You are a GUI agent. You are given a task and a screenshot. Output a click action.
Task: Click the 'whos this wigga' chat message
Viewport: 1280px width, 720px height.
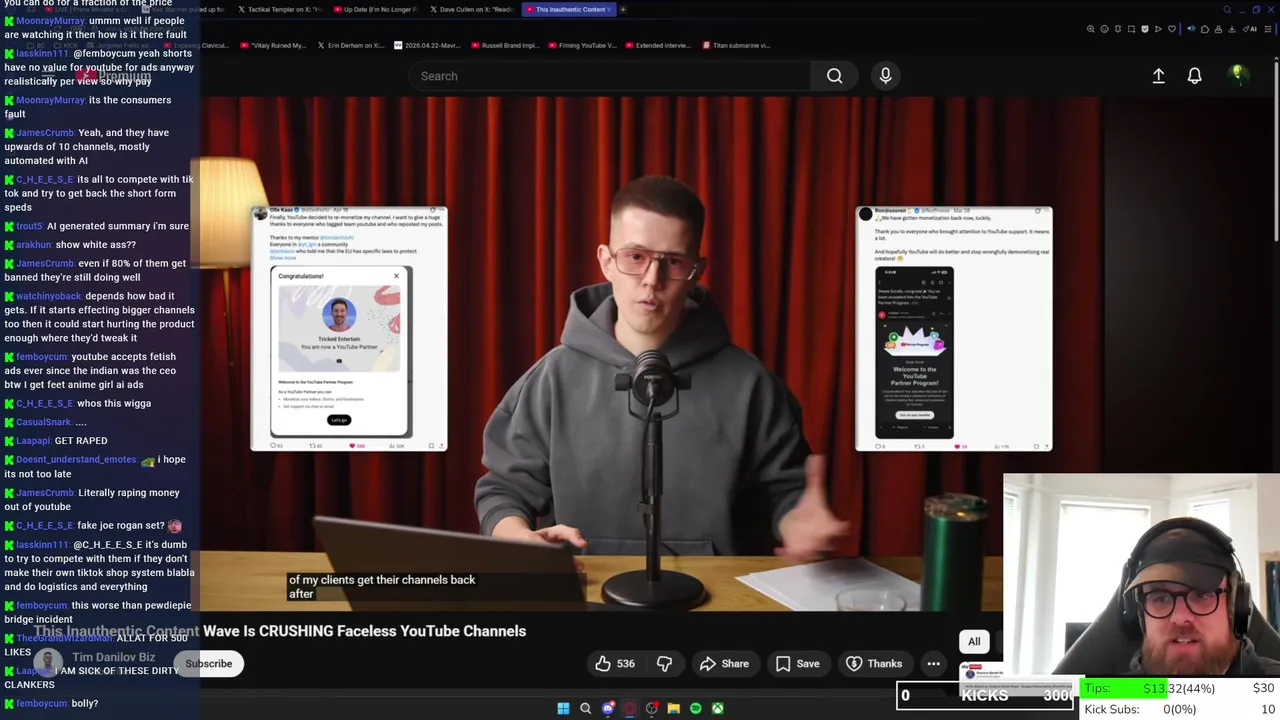tap(114, 403)
